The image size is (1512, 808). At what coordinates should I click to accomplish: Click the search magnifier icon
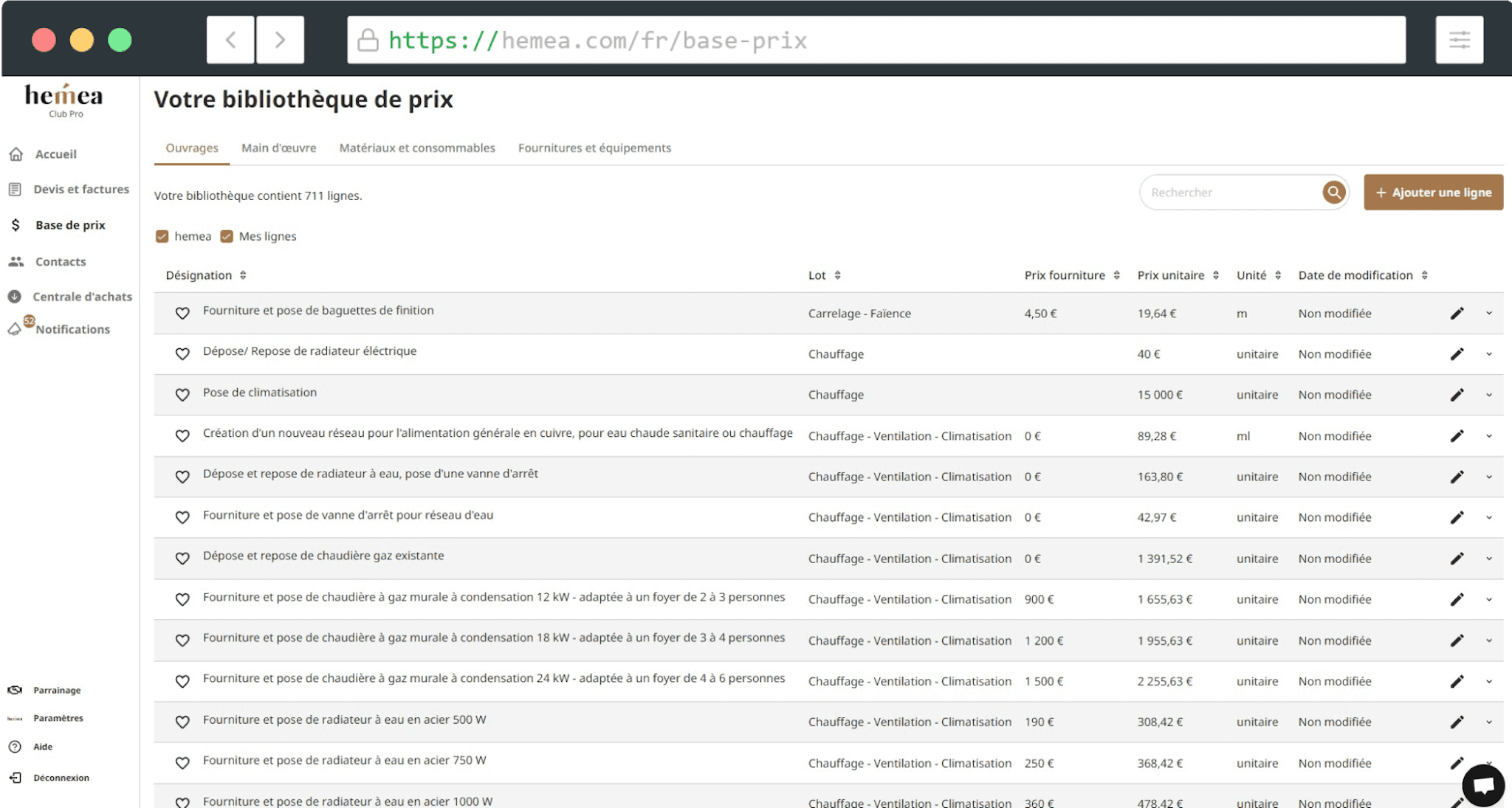(1333, 193)
